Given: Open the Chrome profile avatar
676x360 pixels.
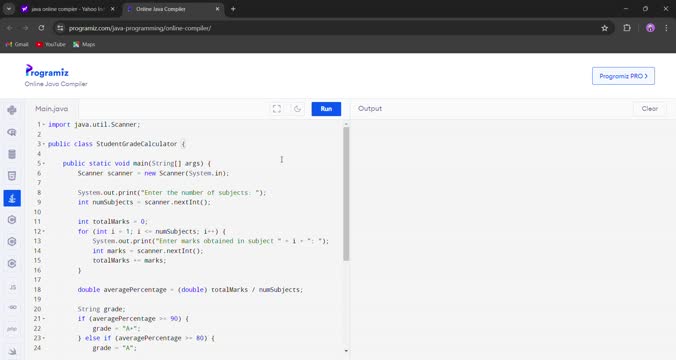Looking at the screenshot, I should [650, 28].
